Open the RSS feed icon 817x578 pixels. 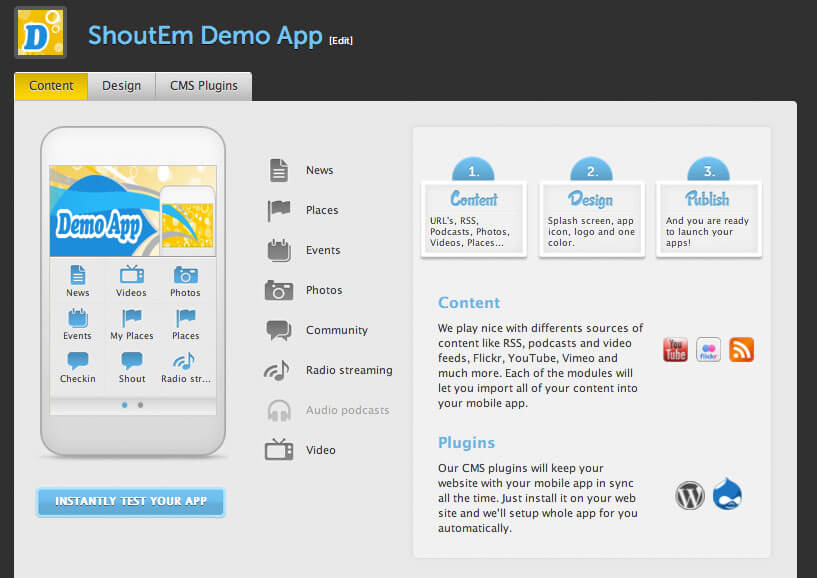point(741,350)
